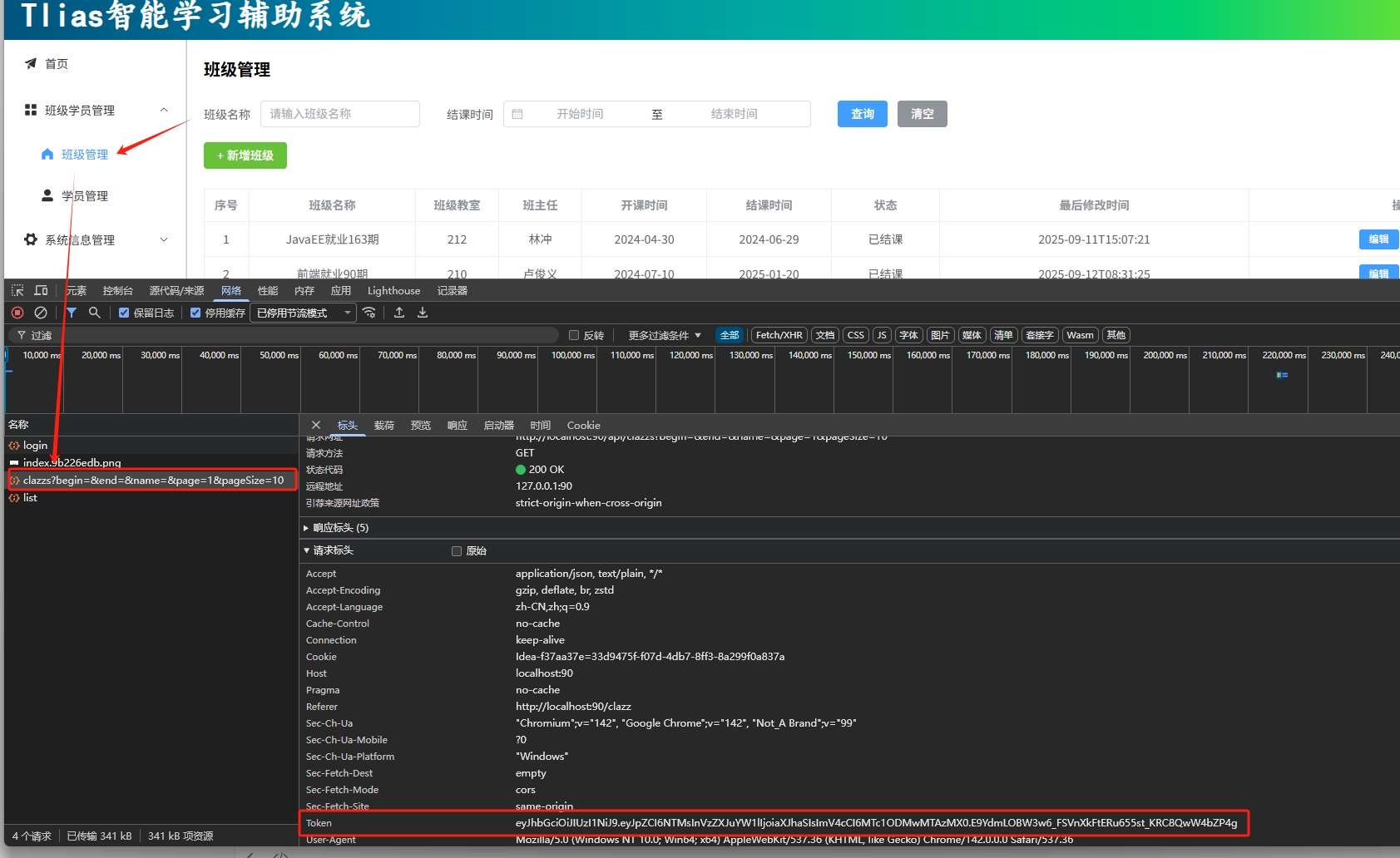Clear the network log
This screenshot has width=1400, height=858.
42,313
